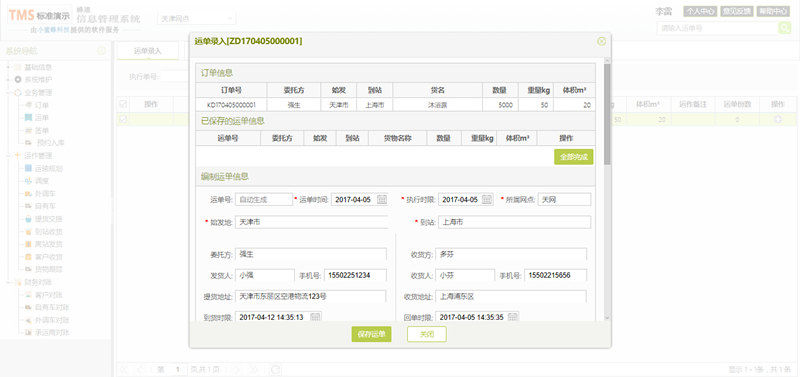Open the calendar picker for 到货时限
Screen dimensions: 800x377
coord(315,317)
